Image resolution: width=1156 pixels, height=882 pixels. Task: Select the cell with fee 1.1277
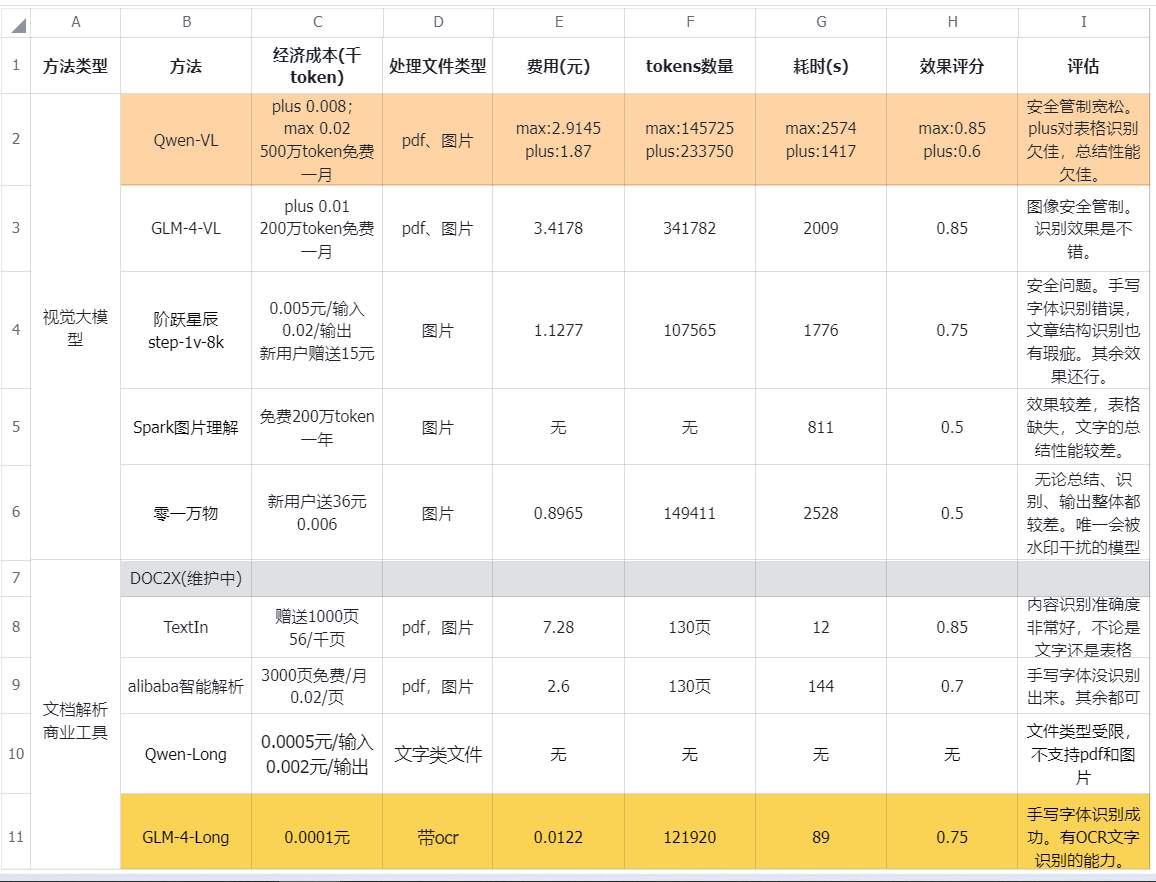[558, 330]
